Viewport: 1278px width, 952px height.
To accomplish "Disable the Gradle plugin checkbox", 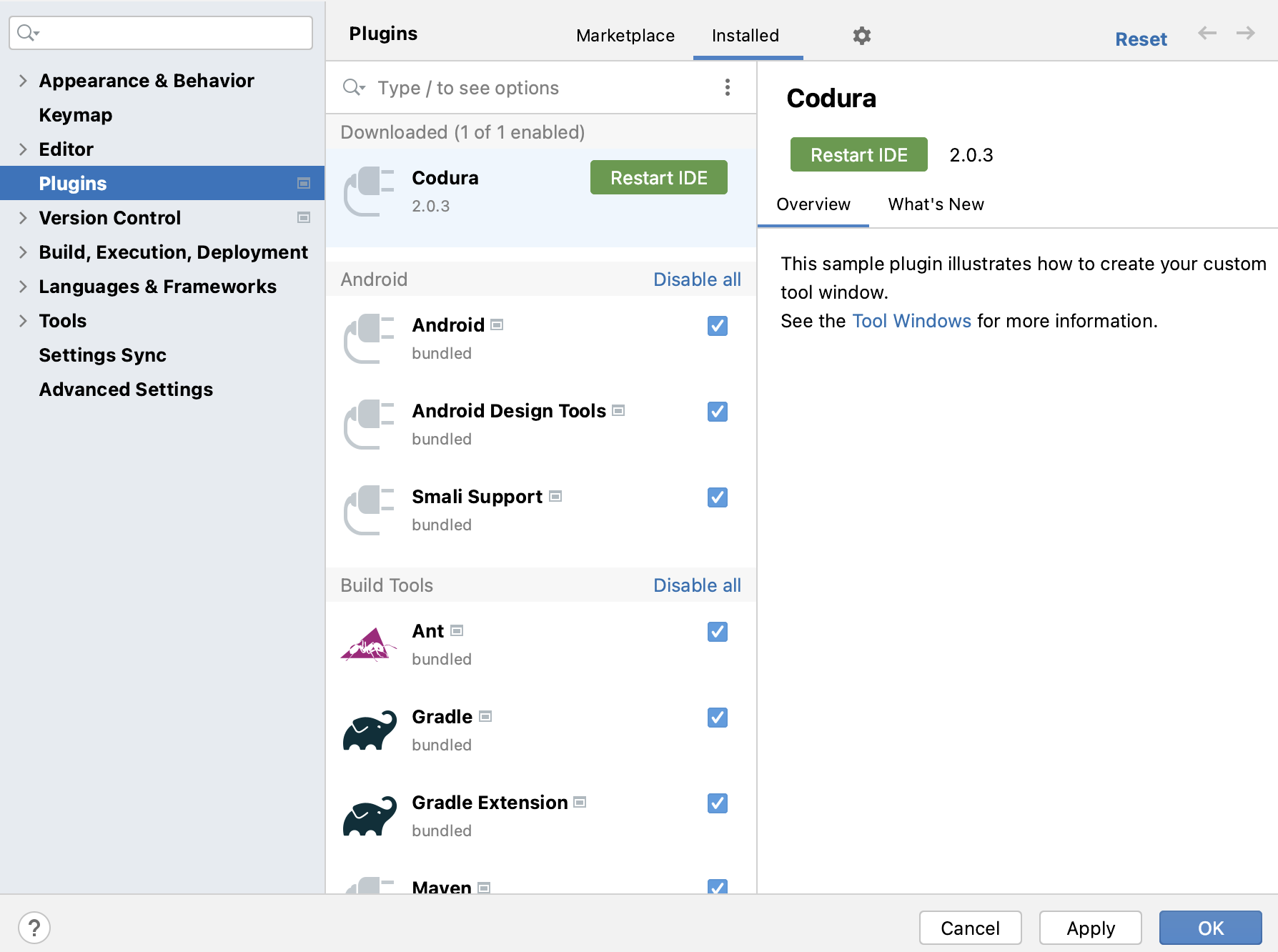I will pos(718,718).
